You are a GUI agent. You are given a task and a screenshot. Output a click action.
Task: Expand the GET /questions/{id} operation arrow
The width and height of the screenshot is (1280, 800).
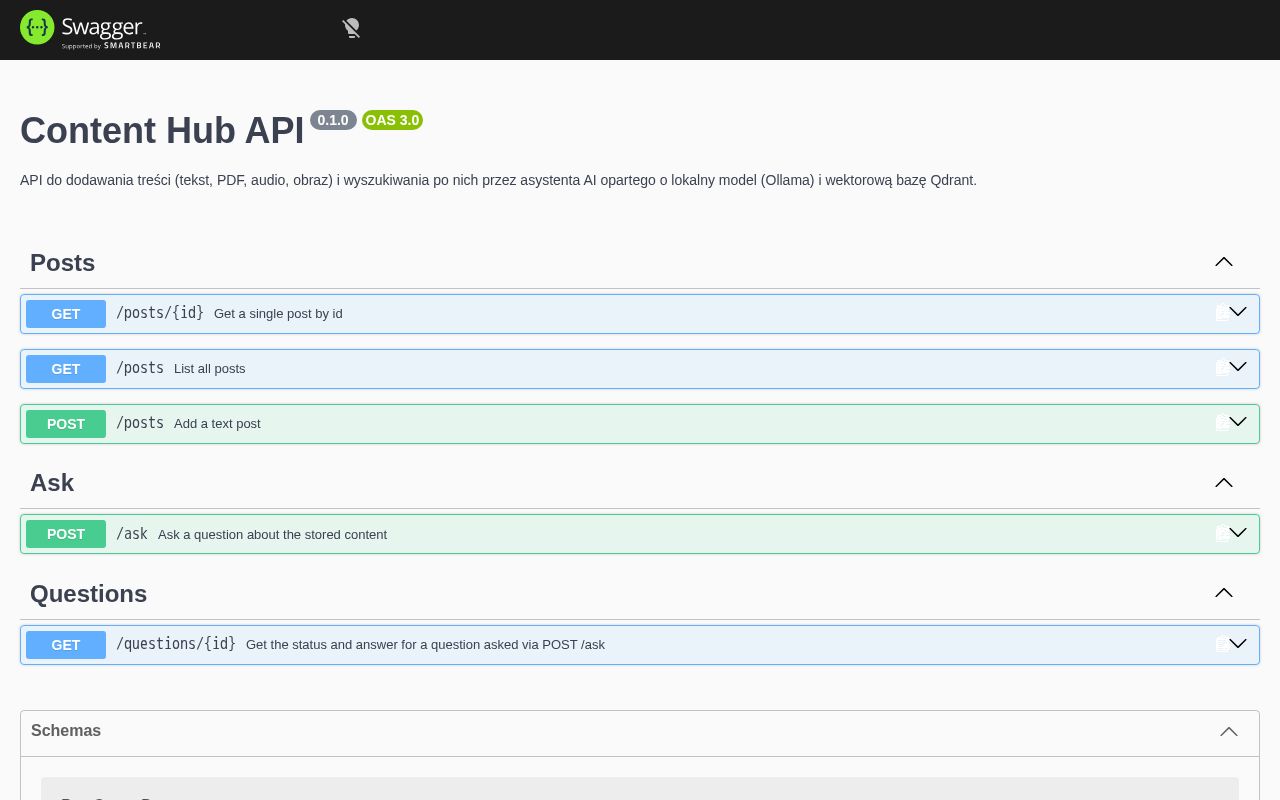pos(1238,643)
